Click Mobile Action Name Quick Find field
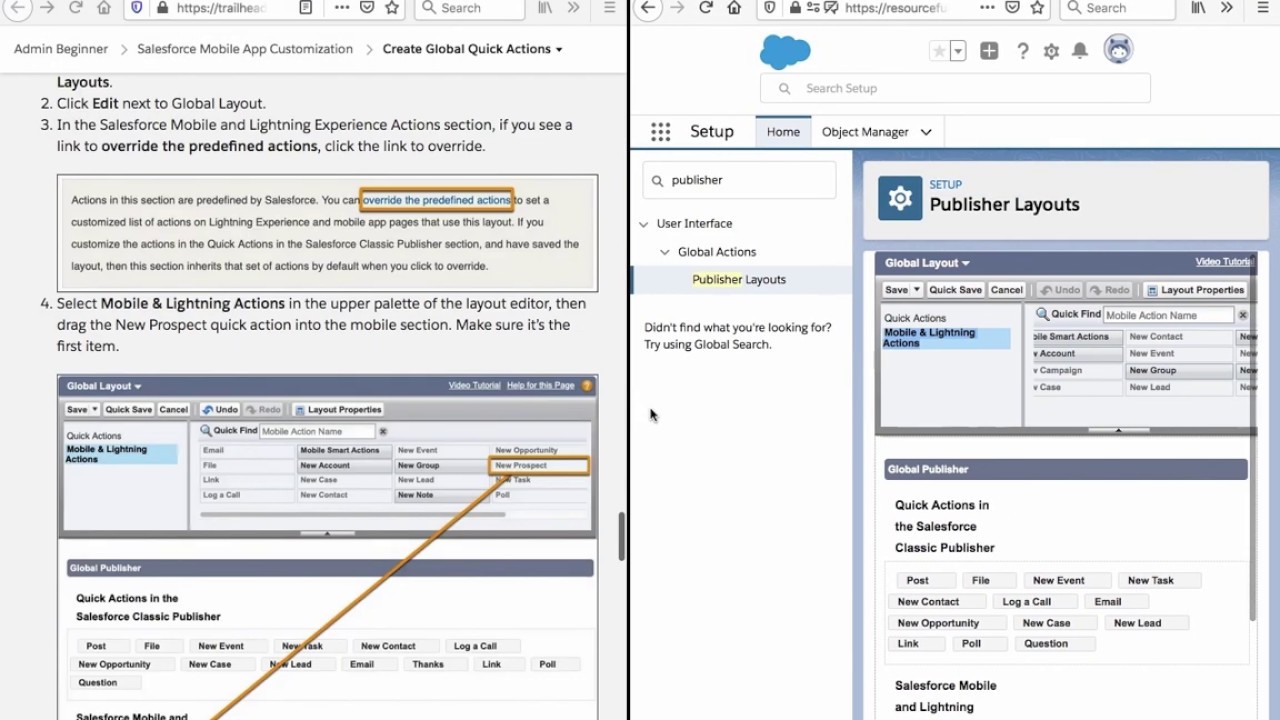The width and height of the screenshot is (1280, 720). [1169, 315]
